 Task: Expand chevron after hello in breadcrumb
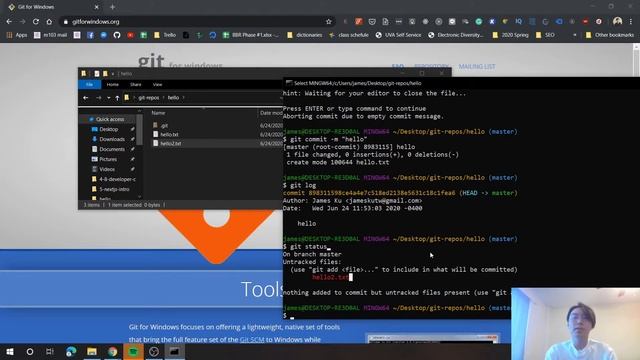(184, 98)
